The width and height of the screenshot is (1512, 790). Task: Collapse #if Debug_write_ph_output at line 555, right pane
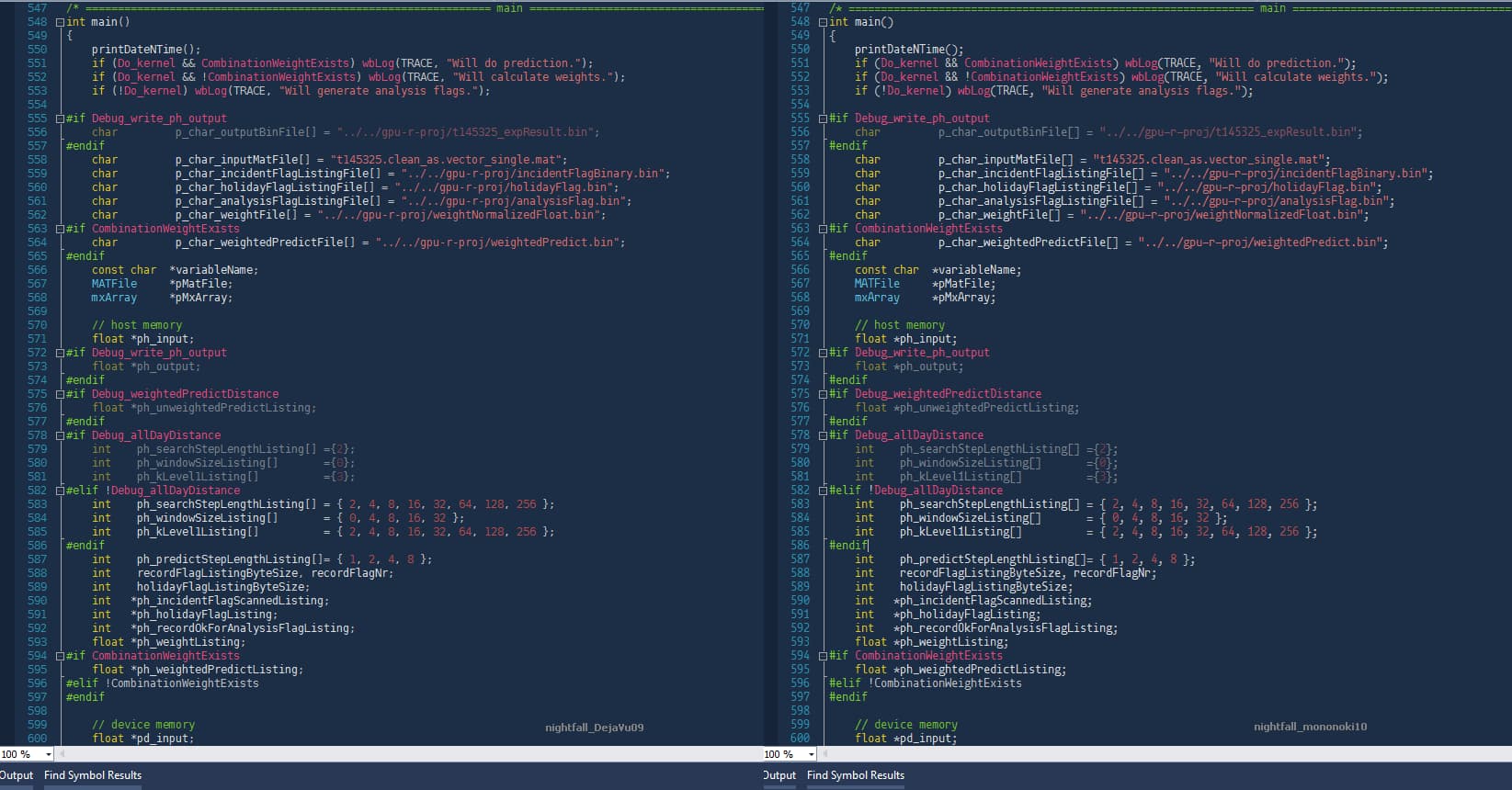pyautogui.click(x=824, y=118)
